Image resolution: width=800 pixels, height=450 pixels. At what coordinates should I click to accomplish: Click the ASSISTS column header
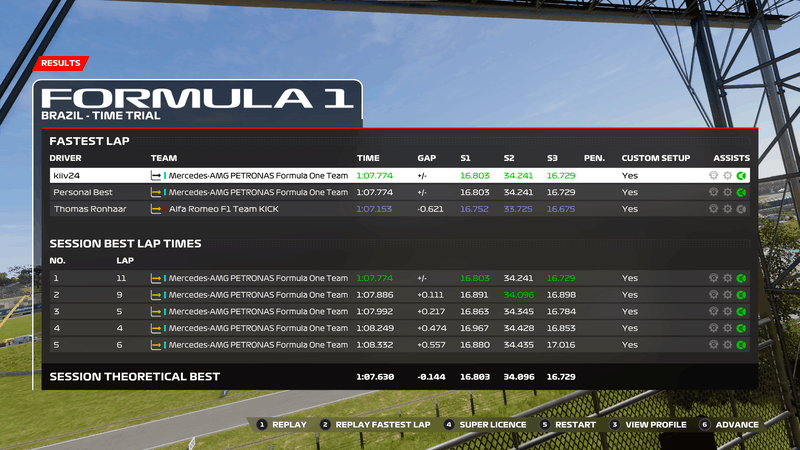pyautogui.click(x=732, y=158)
